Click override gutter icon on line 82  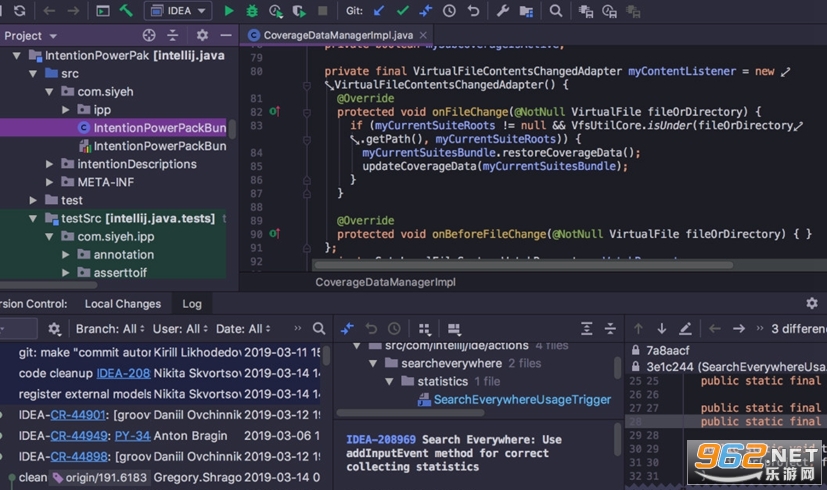coord(274,111)
